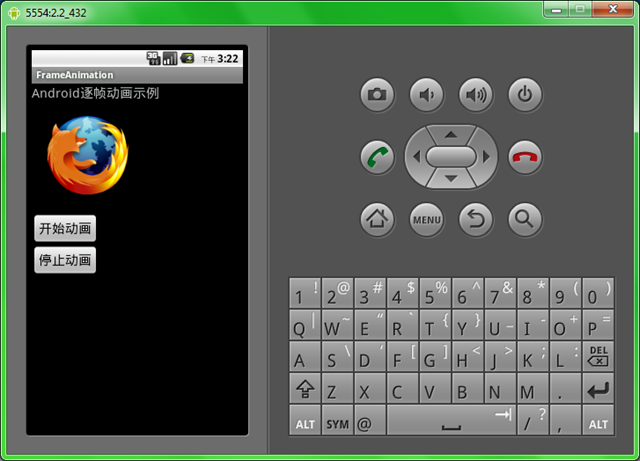Tap the G key
The height and width of the screenshot is (461, 640).
(435, 356)
